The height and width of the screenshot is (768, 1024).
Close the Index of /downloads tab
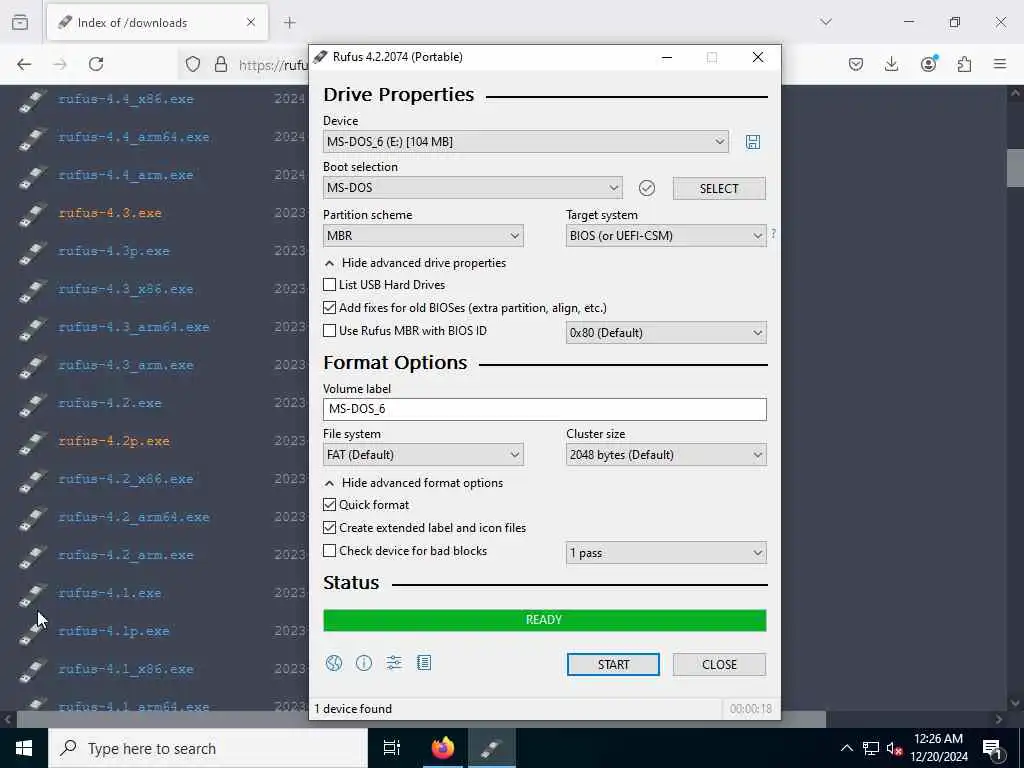coord(251,22)
